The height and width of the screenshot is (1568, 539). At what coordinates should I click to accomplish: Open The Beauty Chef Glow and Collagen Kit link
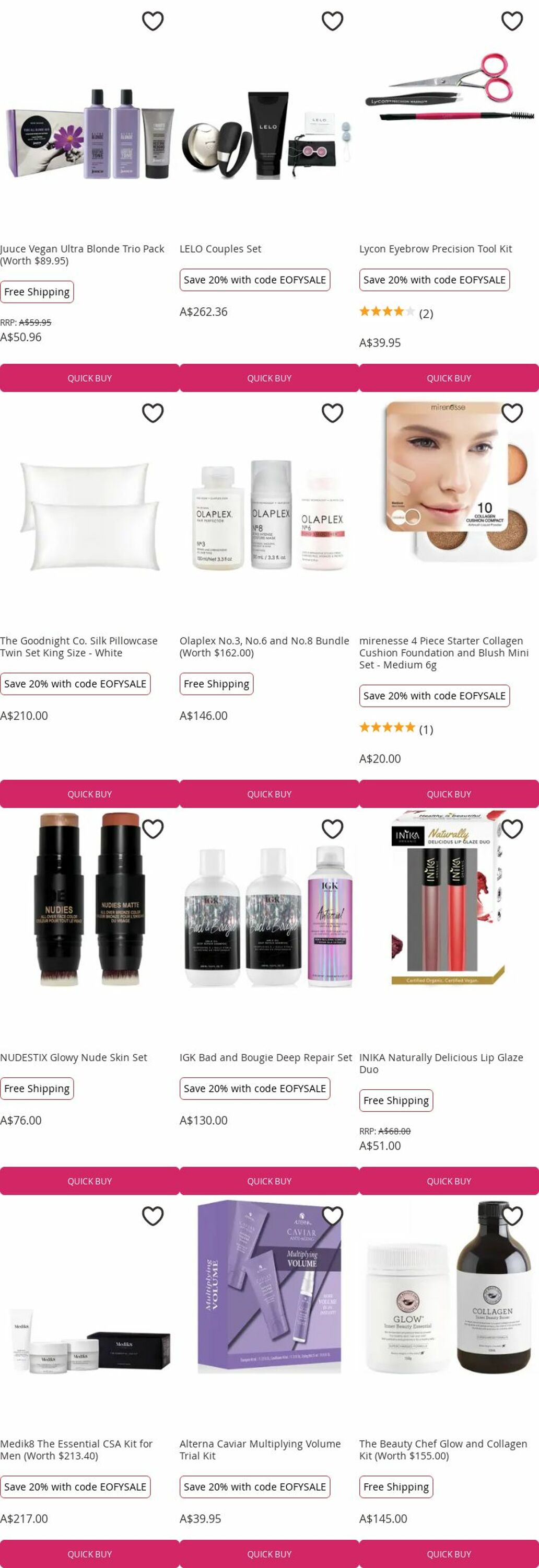443,1449
